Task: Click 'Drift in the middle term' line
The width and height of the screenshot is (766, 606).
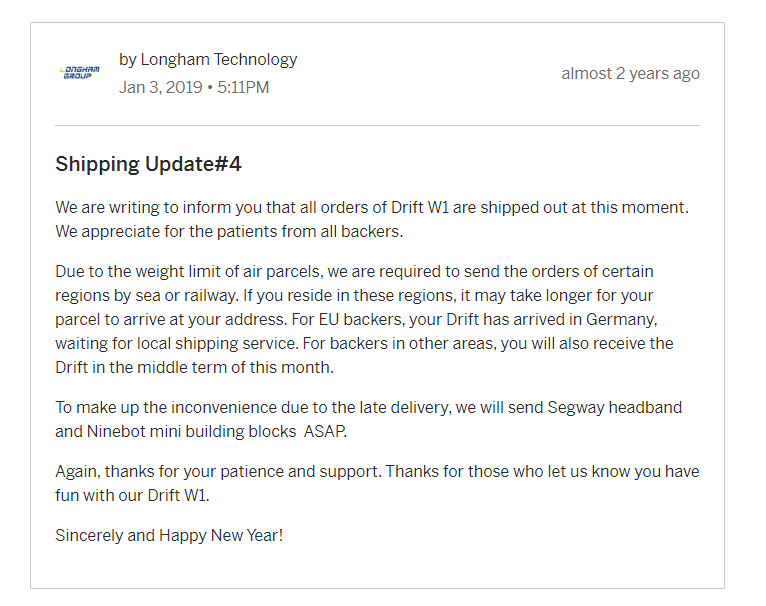Action: (x=194, y=367)
